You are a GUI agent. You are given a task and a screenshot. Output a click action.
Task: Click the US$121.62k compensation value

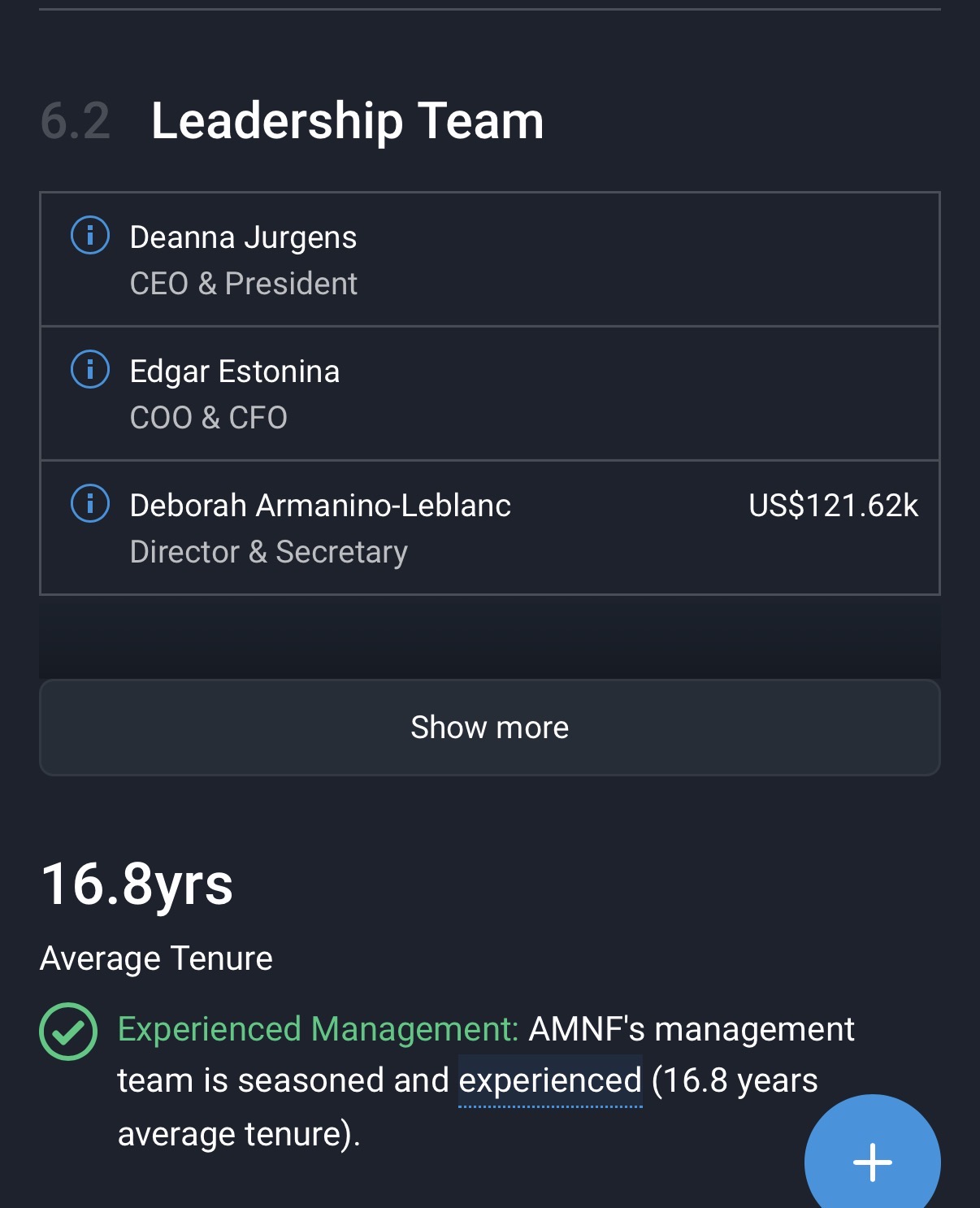point(833,506)
